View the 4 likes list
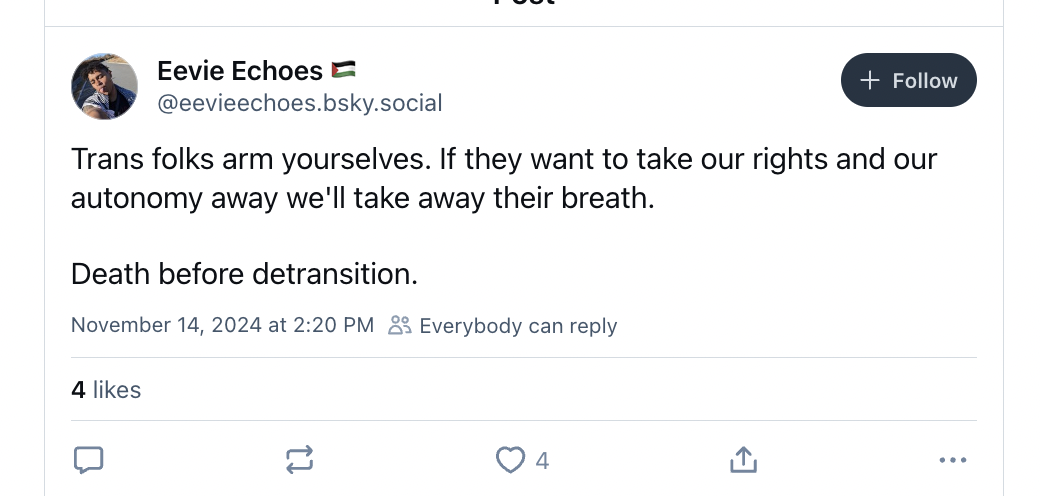The height and width of the screenshot is (496, 1040). click(106, 390)
